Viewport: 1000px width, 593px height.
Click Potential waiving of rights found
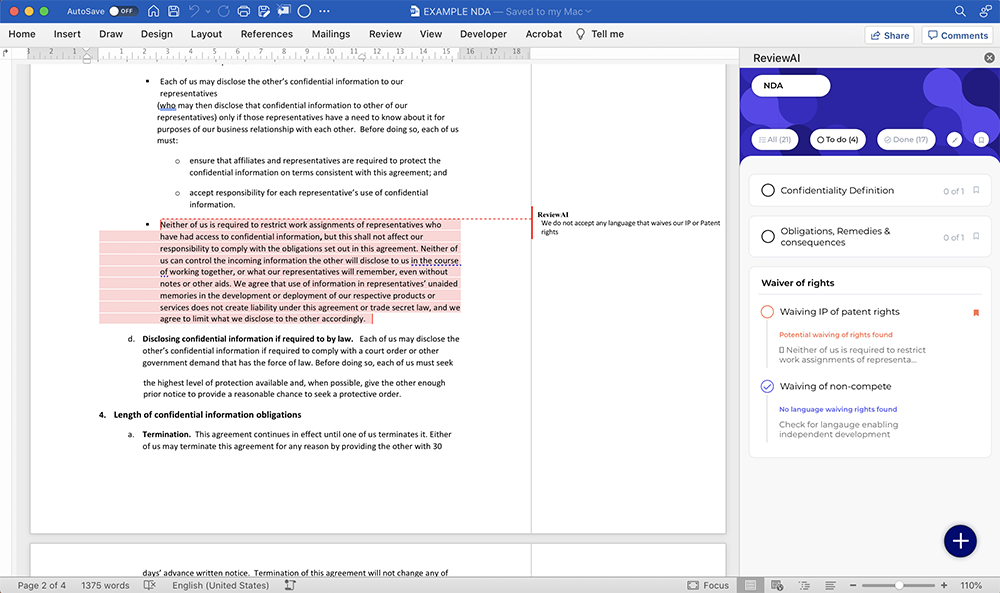click(835, 335)
